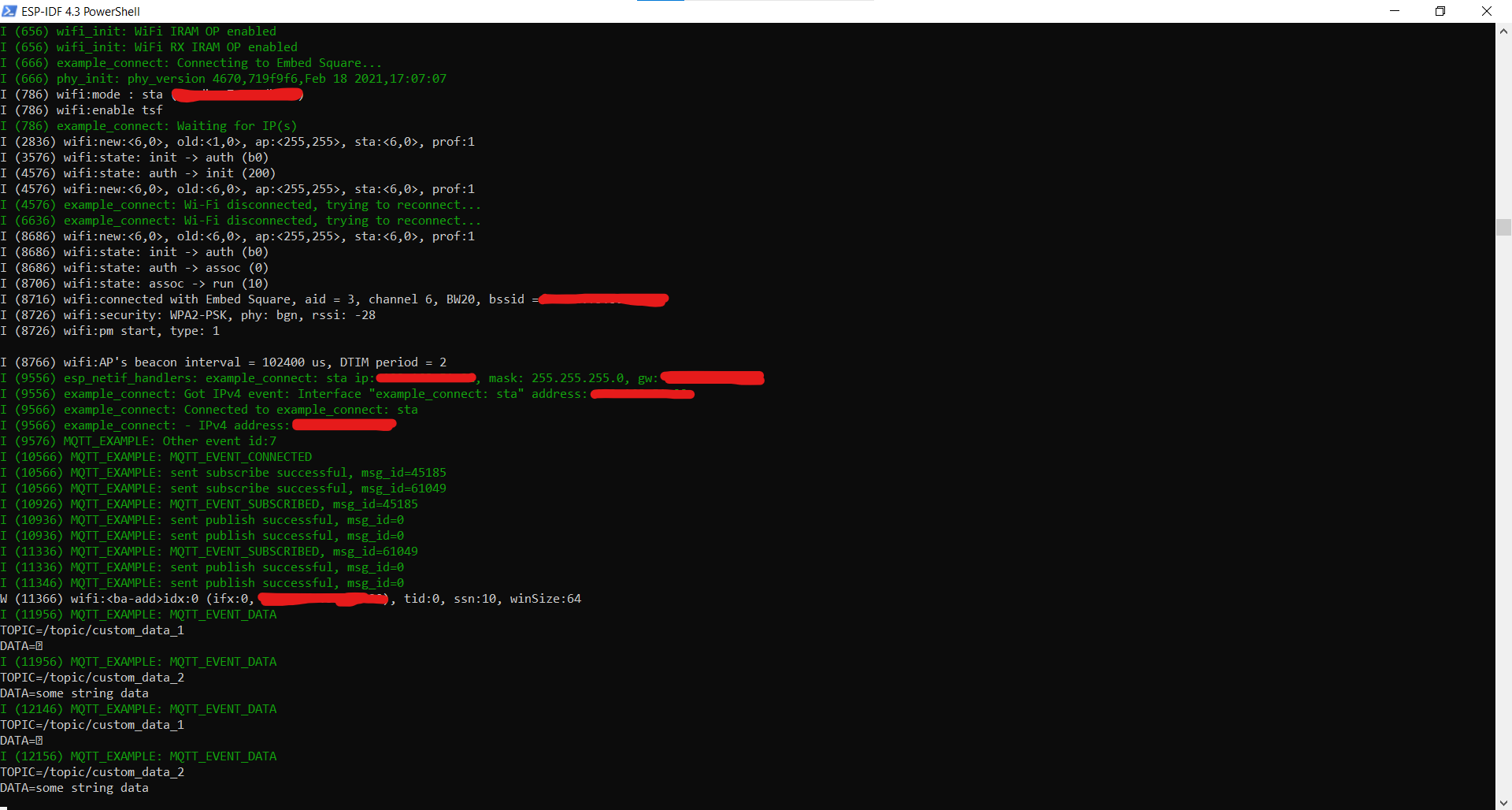Click the 'phy_init: phy_version 4670' line
Image resolution: width=1512 pixels, height=810 pixels.
(x=224, y=79)
